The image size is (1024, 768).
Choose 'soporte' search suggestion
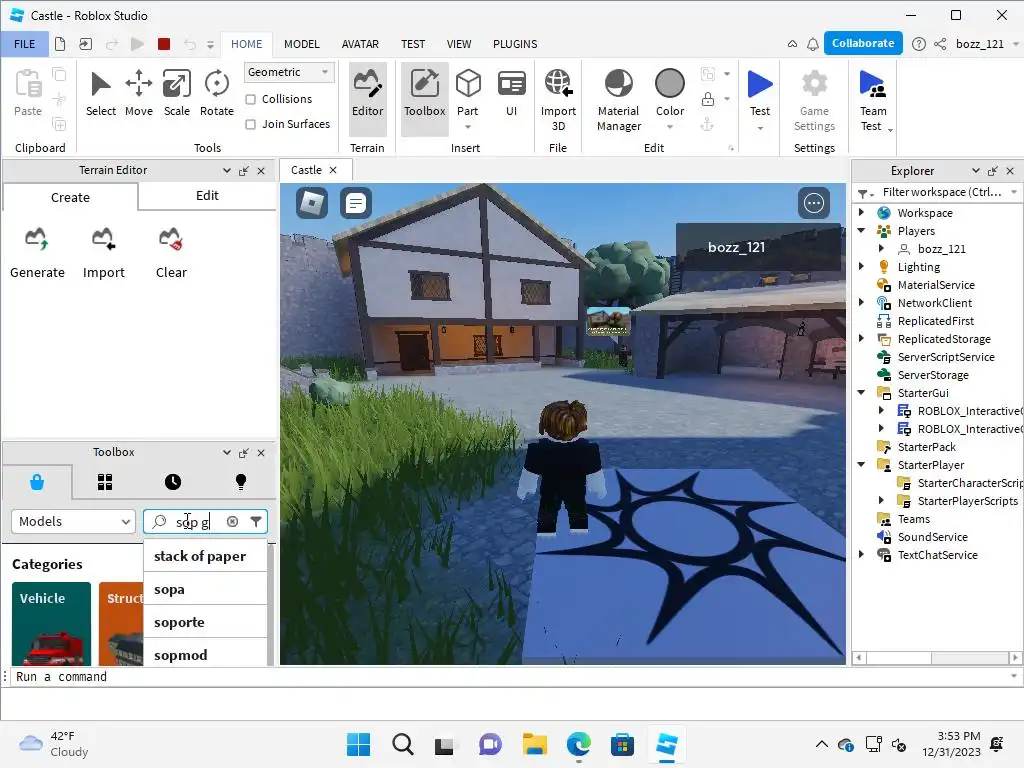(205, 622)
